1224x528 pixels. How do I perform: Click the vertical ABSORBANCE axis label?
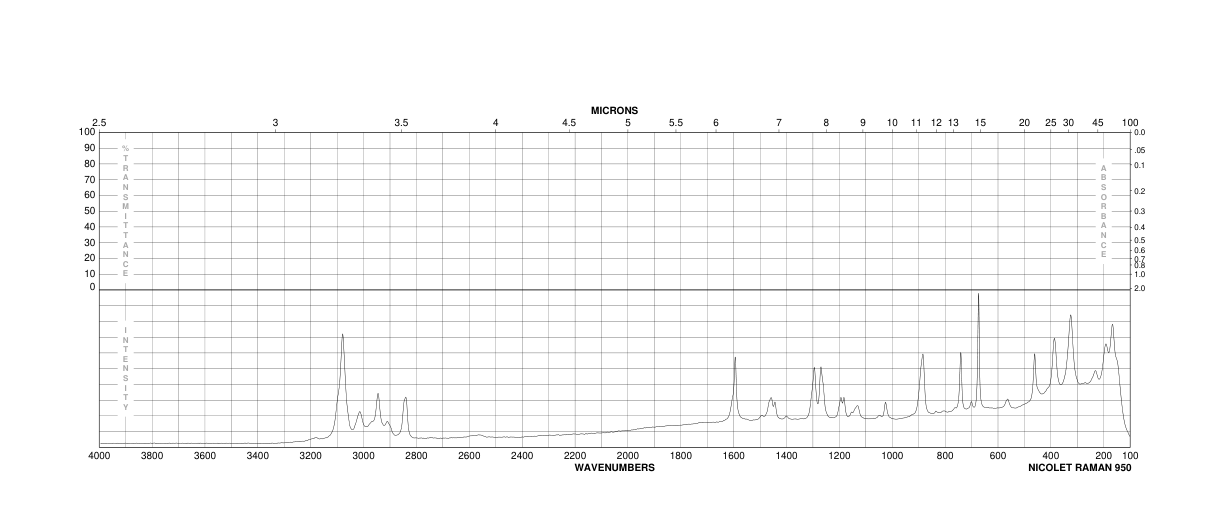1104,211
